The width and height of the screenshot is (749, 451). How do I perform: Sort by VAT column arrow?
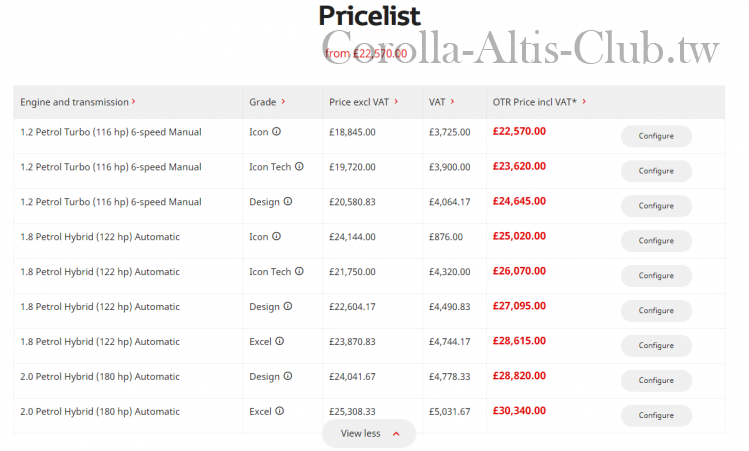(452, 101)
